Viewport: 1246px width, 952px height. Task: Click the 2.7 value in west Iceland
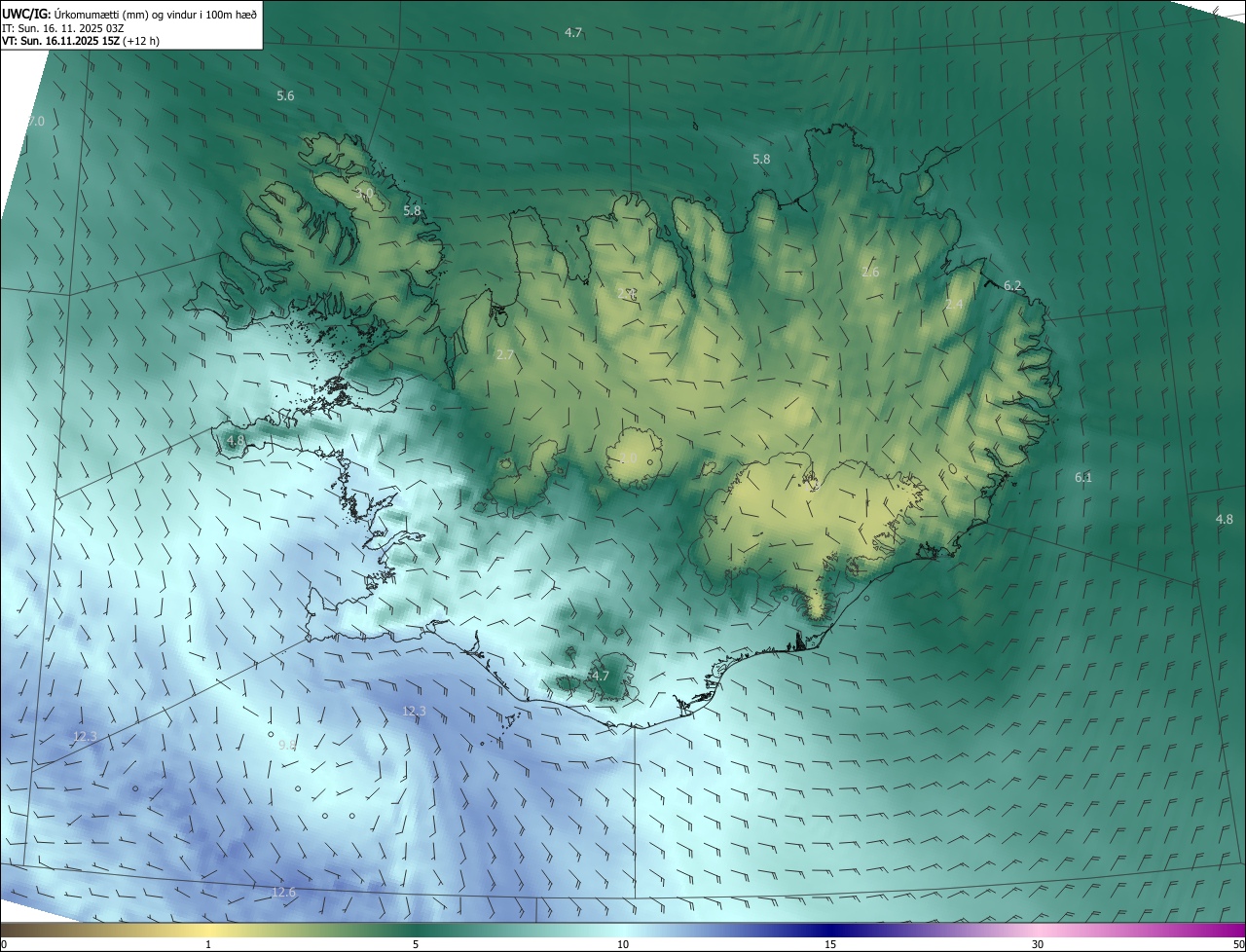tap(504, 355)
